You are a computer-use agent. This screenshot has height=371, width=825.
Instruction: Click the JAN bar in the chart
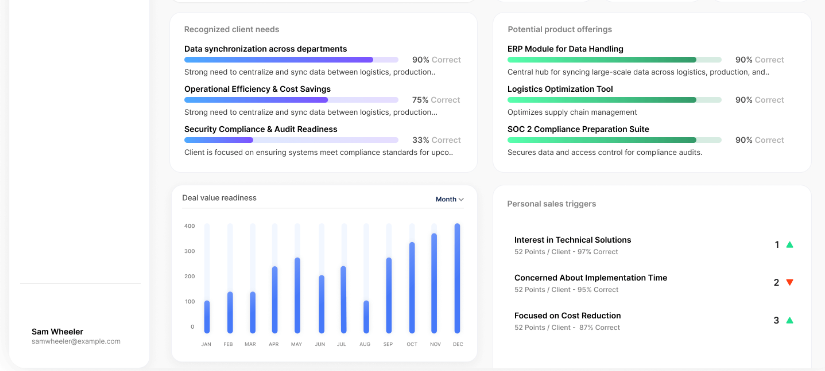tap(207, 317)
